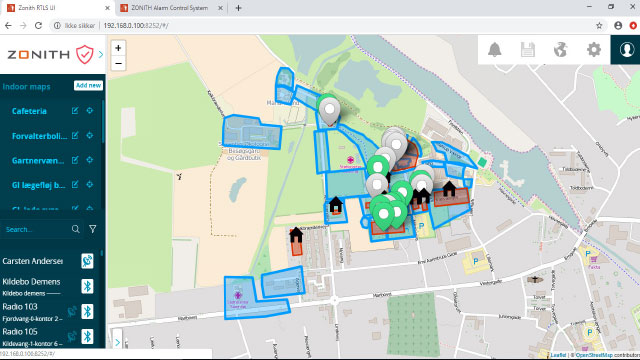Image resolution: width=640 pixels, height=360 pixels.
Task: Expand the bottom-left map panel arrow
Action: point(117,342)
